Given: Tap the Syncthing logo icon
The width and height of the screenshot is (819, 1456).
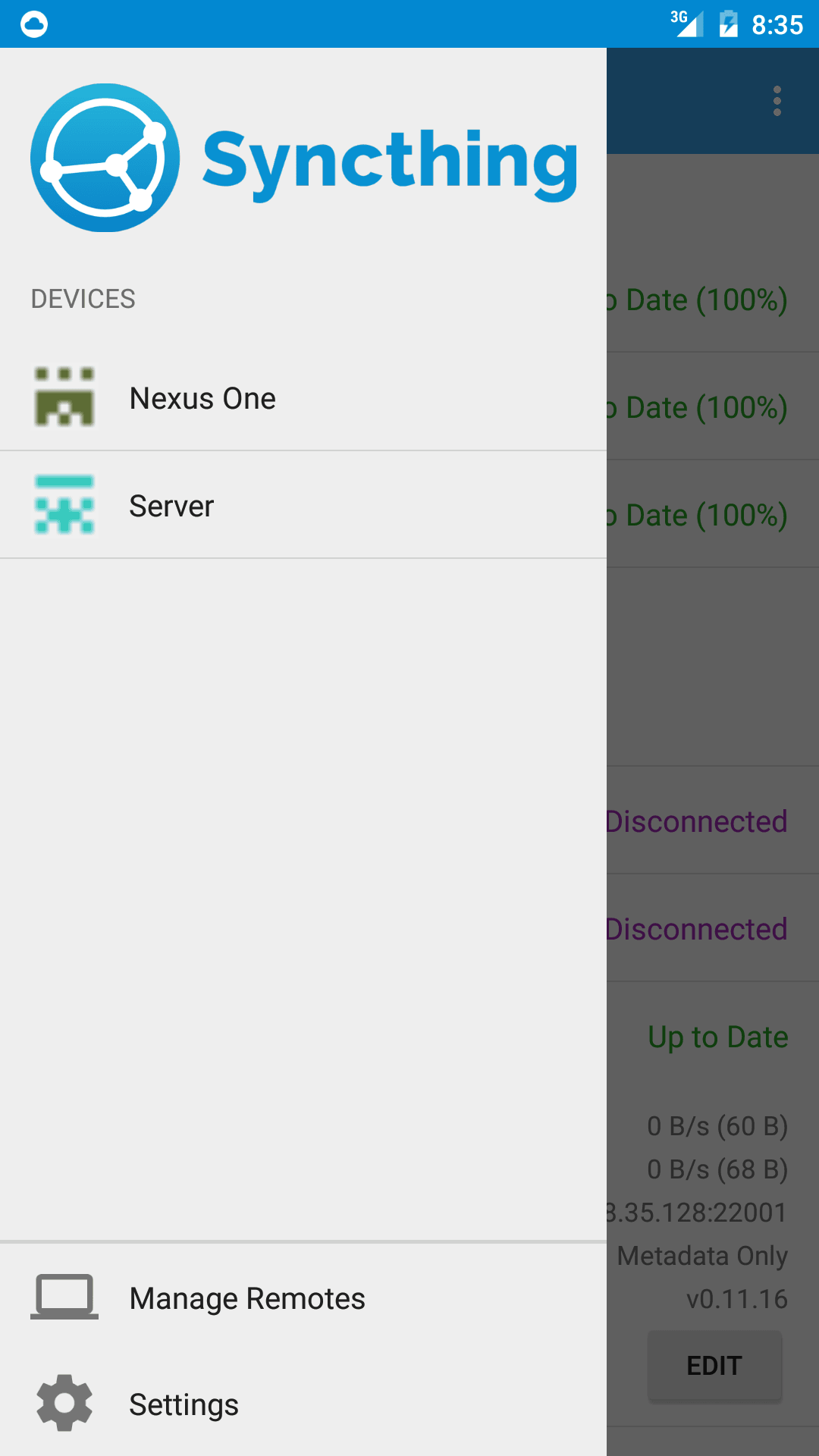Looking at the screenshot, I should coord(105,158).
